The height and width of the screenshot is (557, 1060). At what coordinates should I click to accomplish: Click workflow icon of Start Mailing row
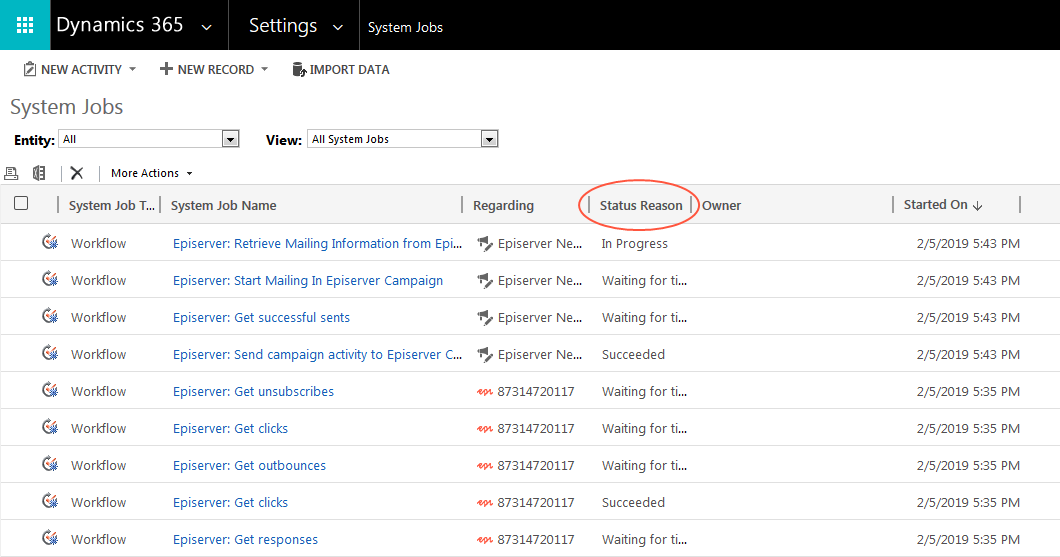(50, 279)
